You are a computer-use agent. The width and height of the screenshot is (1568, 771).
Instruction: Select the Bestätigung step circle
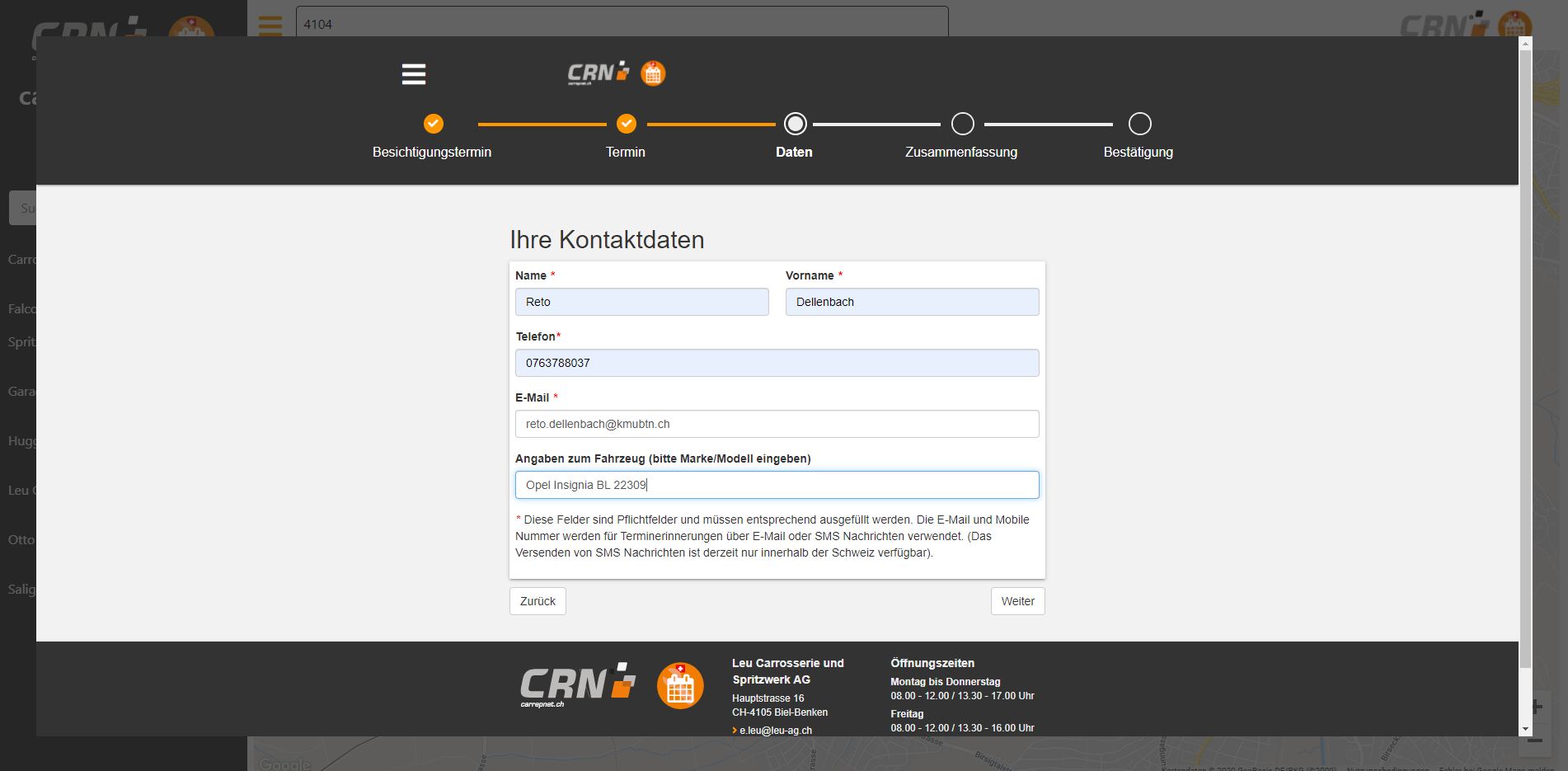[1139, 124]
